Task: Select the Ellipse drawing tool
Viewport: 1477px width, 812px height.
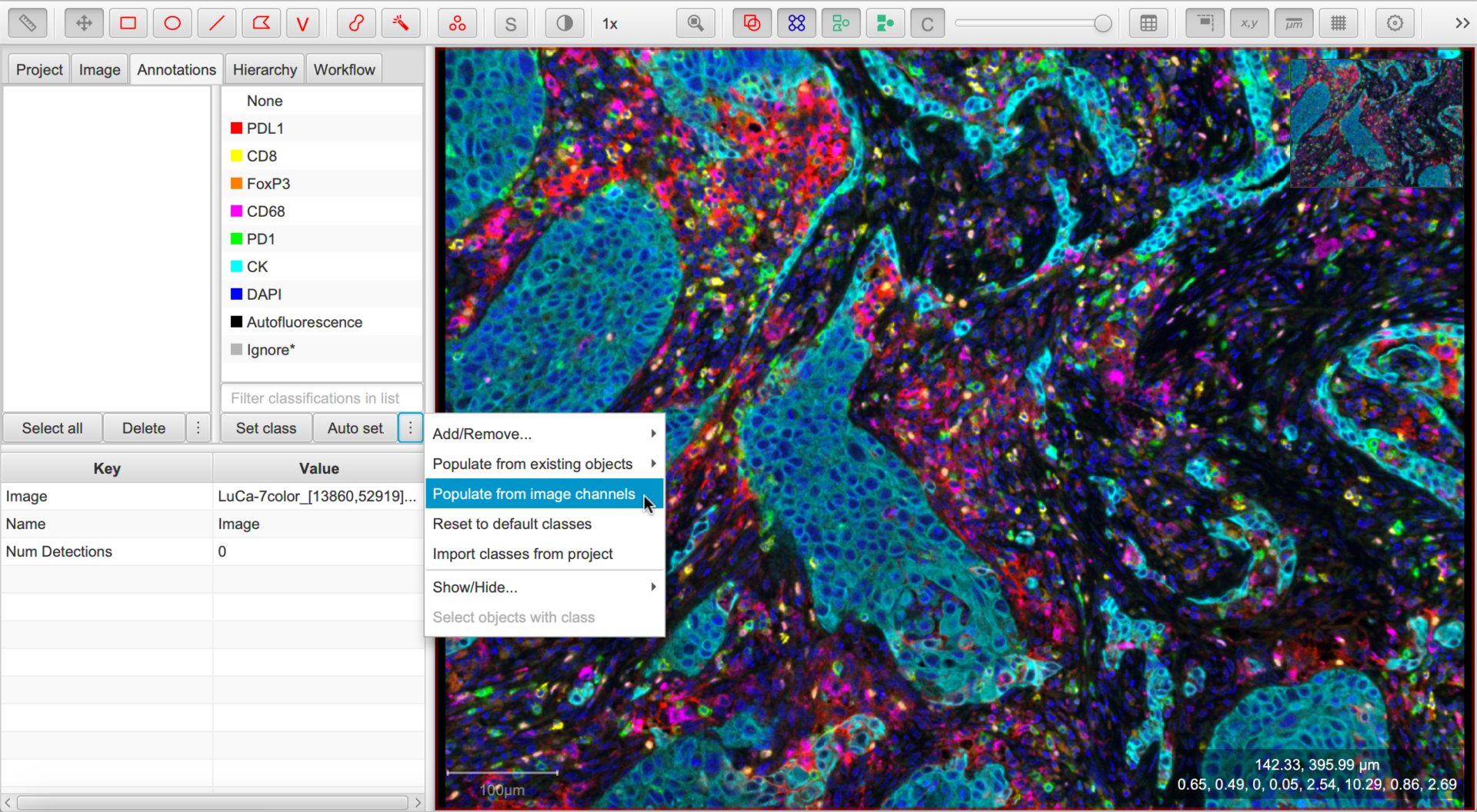Action: tap(172, 23)
